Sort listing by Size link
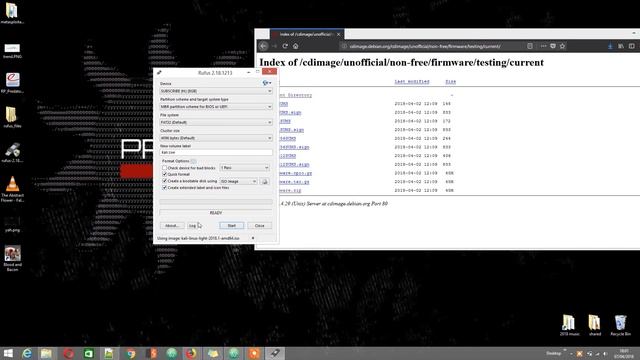Viewport: 640px width, 360px height. point(451,82)
